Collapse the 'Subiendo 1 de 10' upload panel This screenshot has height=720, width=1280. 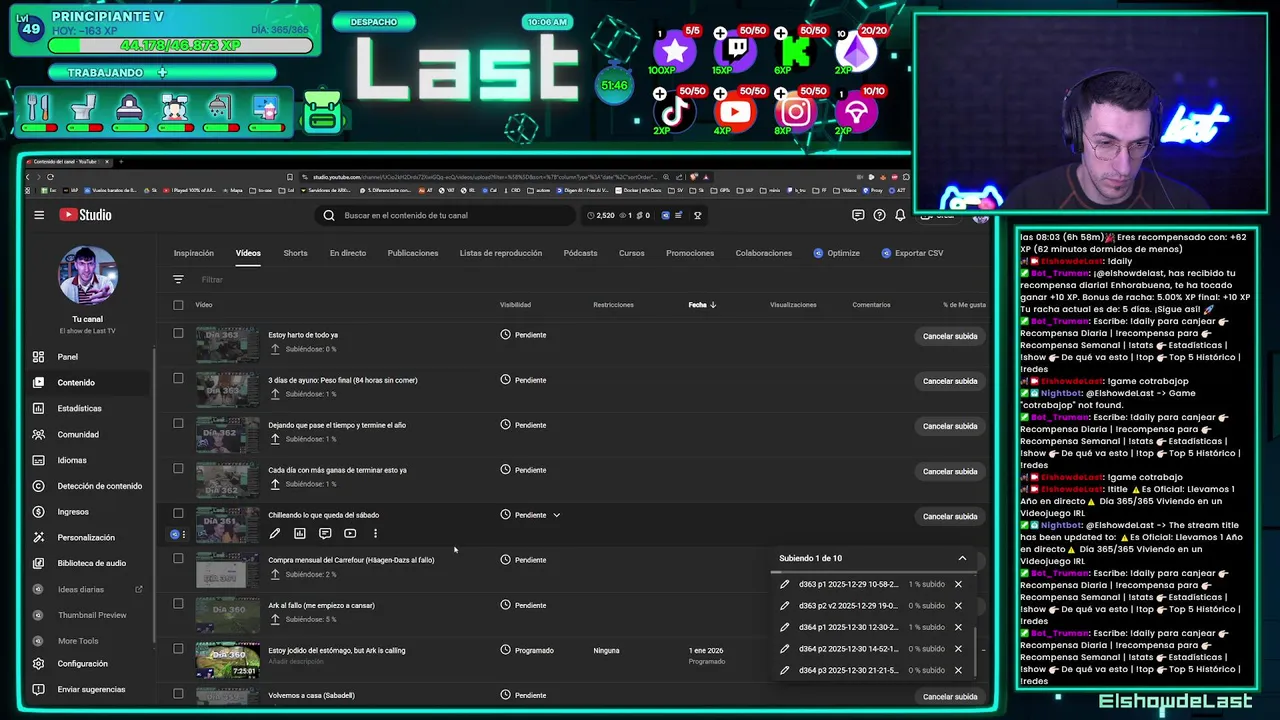tap(962, 558)
